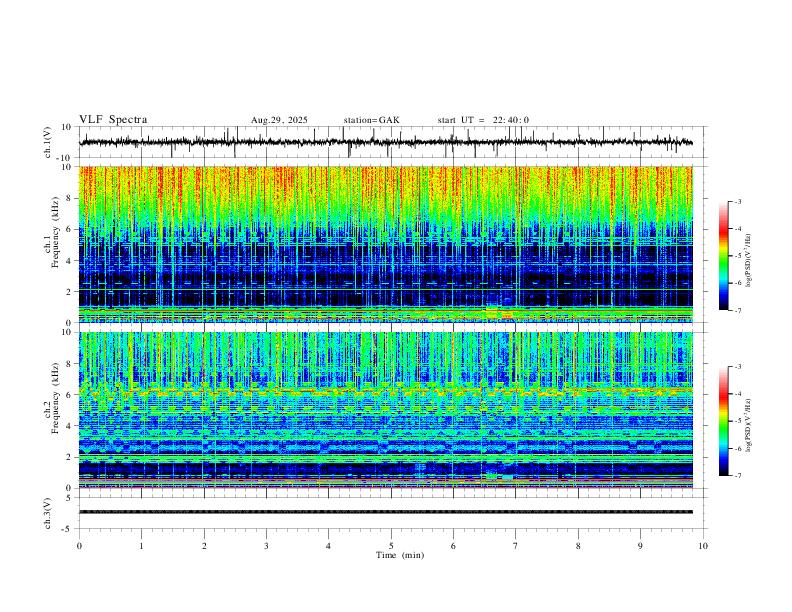The height and width of the screenshot is (612, 792).
Task: Click time axis tick label "8"
Action: 578,546
